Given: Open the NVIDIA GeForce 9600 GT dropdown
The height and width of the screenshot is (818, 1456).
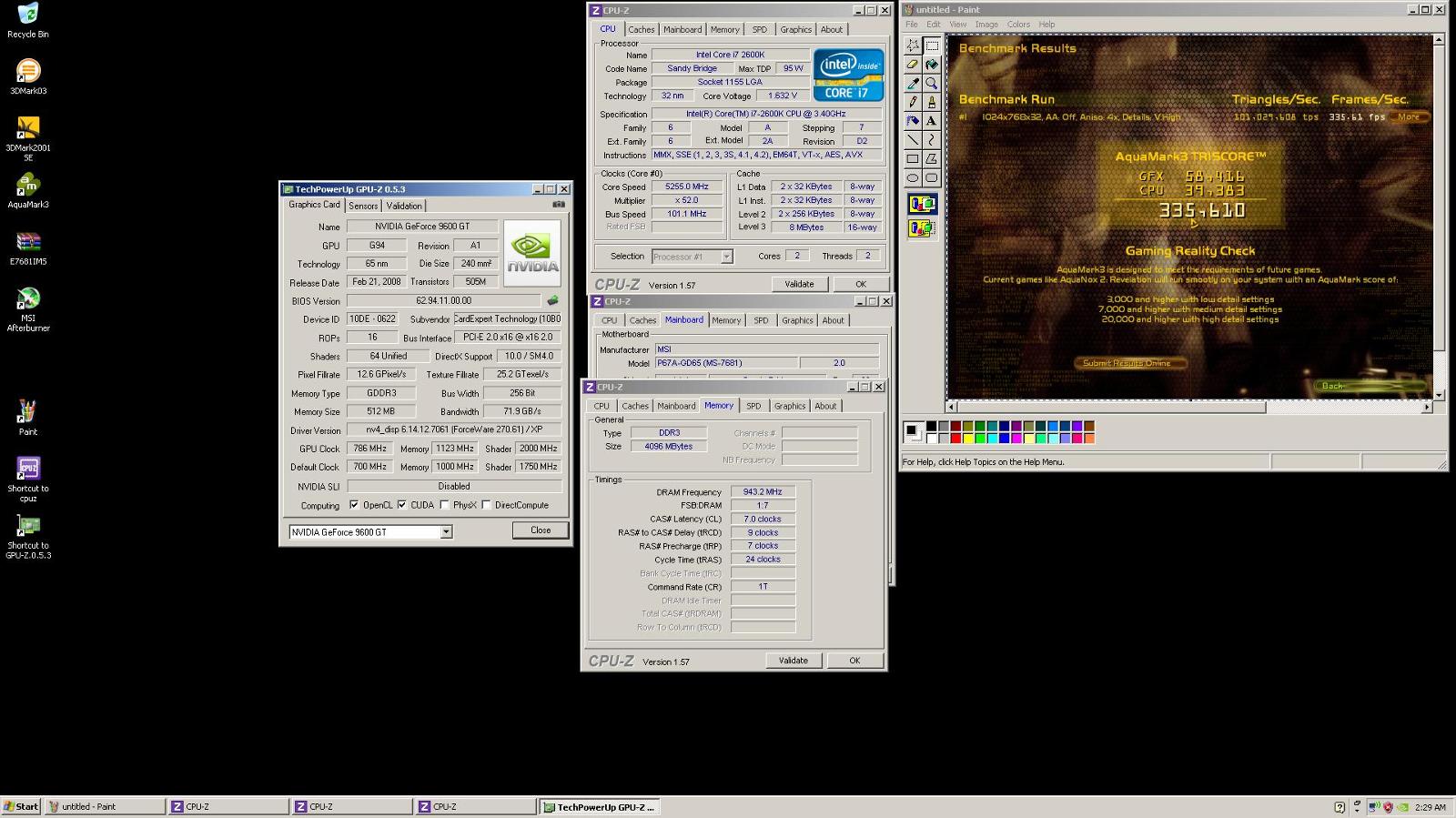Looking at the screenshot, I should coord(446,532).
